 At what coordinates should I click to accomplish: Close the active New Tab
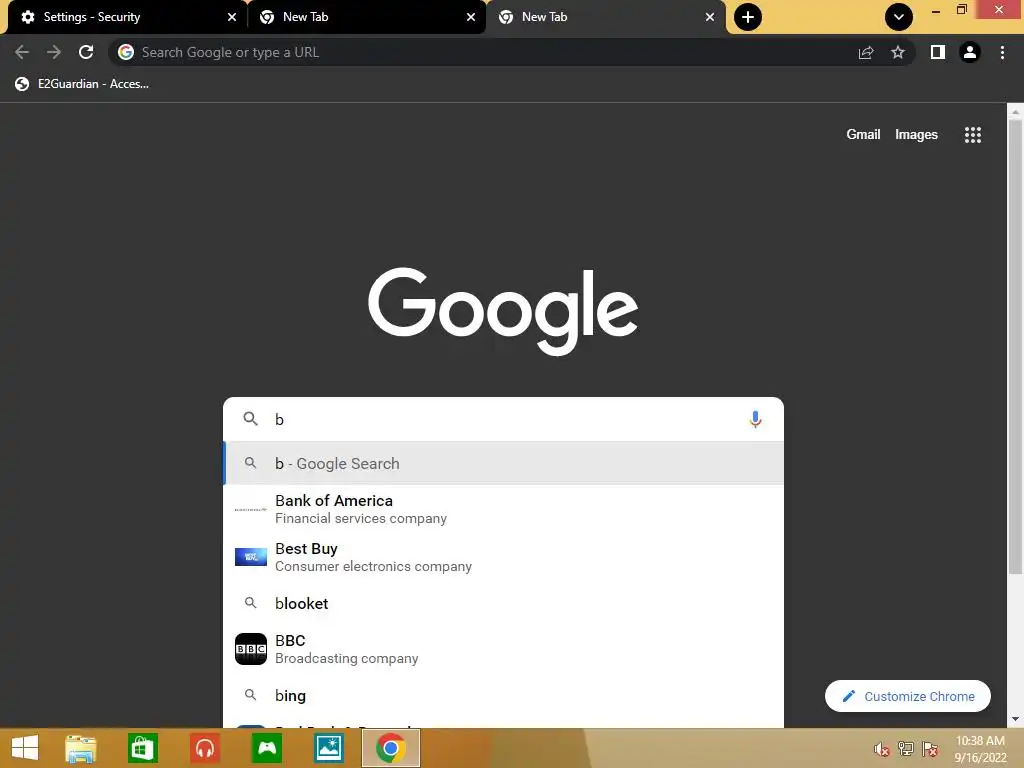710,17
